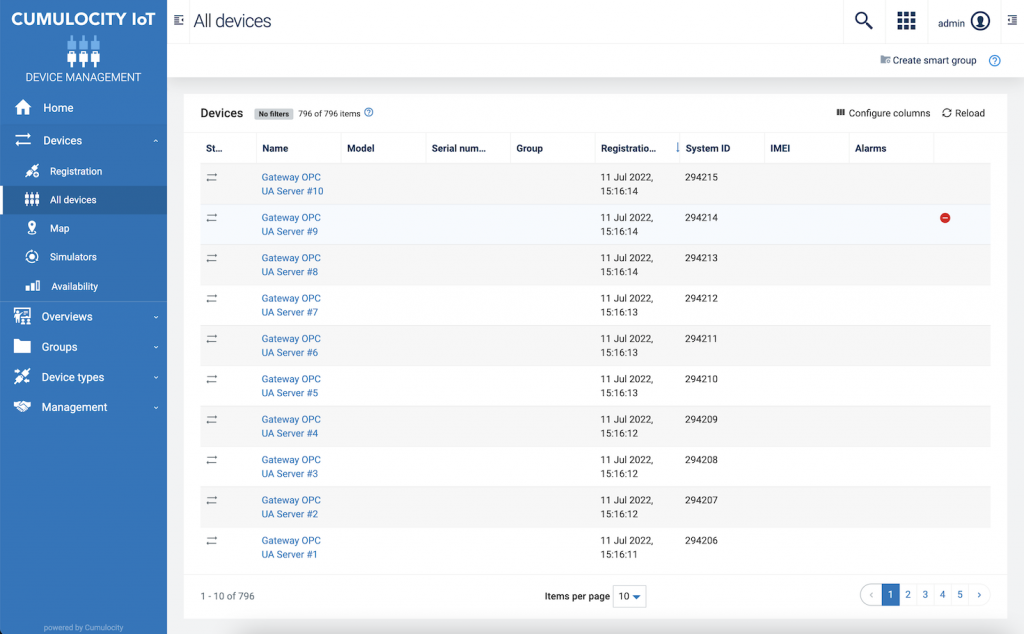This screenshot has height=634, width=1024.
Task: Open the Items per page dropdown
Action: pos(630,597)
